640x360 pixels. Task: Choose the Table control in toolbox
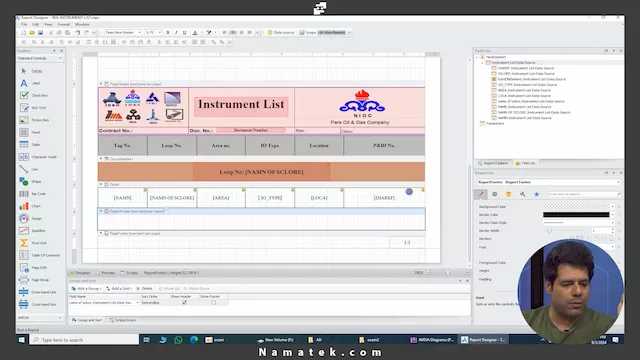30,144
